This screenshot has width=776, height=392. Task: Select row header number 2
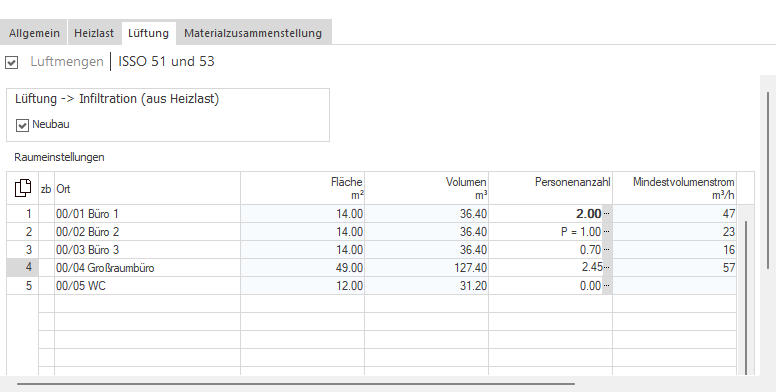pyautogui.click(x=23, y=232)
